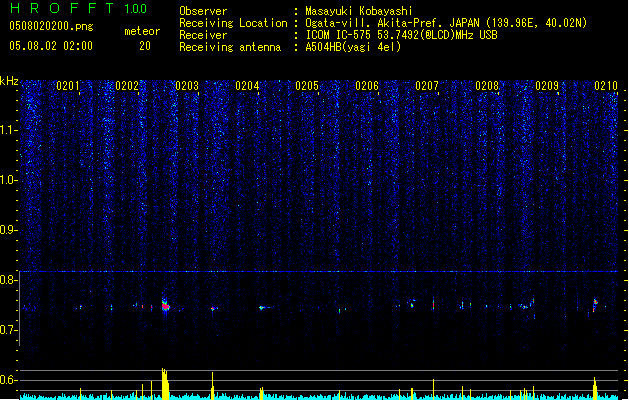Screen dimensions: 629x400
Task: Click observer name Masayuki Kobayashi
Action: 359,11
